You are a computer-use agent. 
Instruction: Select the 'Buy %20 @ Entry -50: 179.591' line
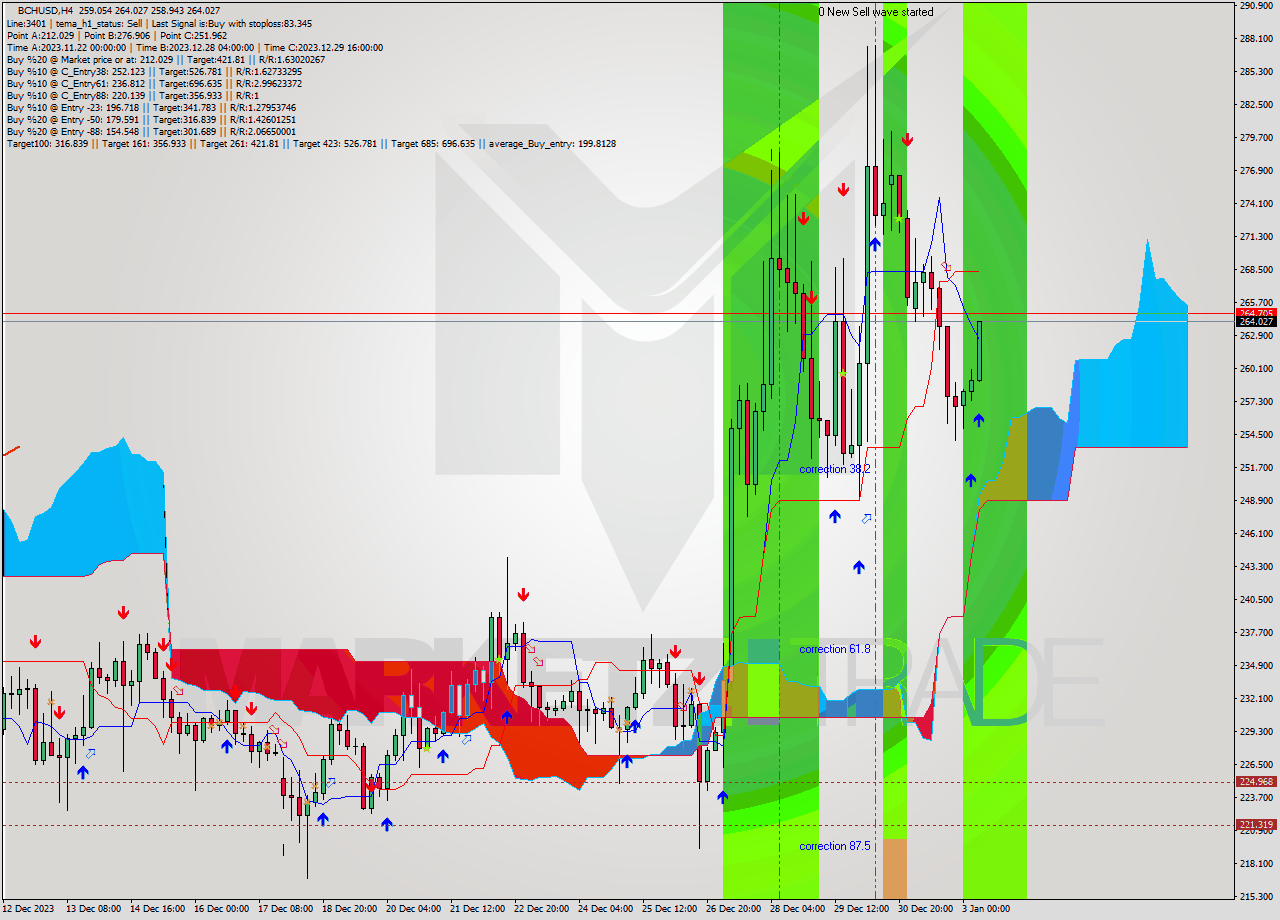pos(151,119)
